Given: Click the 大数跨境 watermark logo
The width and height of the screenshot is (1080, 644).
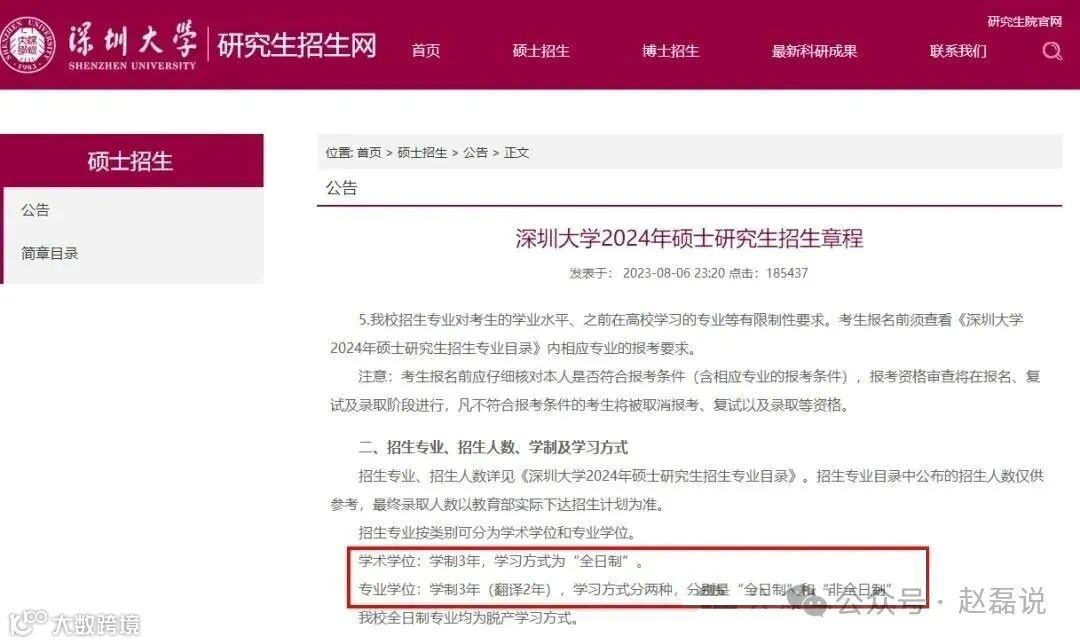Looking at the screenshot, I should click(74, 623).
